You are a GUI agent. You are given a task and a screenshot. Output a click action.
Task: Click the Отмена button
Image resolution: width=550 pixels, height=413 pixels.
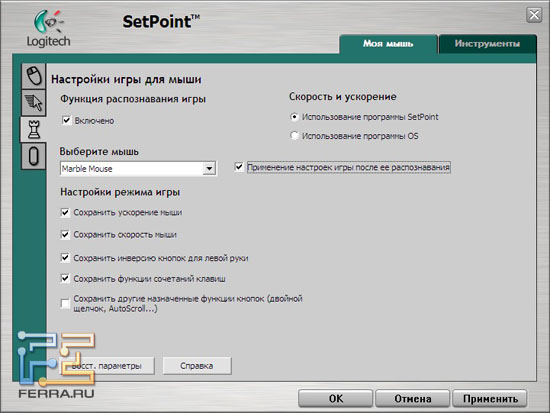[412, 399]
